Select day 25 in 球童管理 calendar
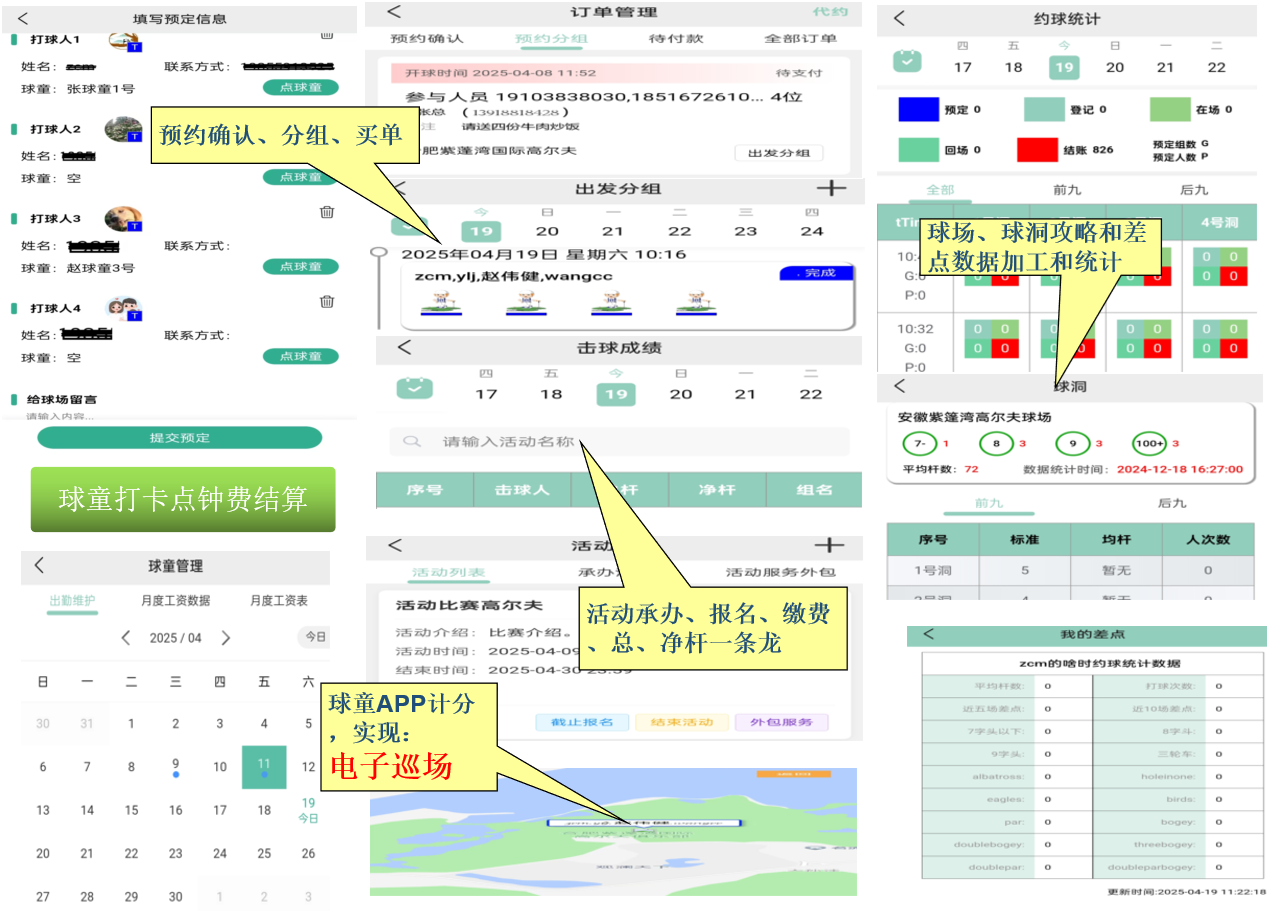Screen dimensions: 1267x923 click(264, 853)
